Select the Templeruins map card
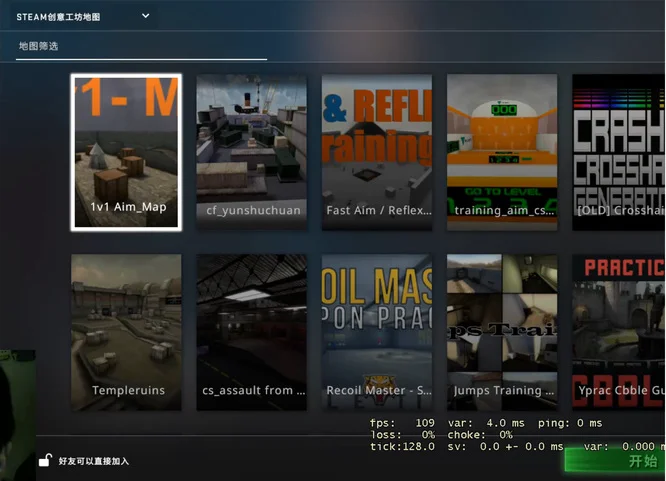The height and width of the screenshot is (481, 666). 126,332
